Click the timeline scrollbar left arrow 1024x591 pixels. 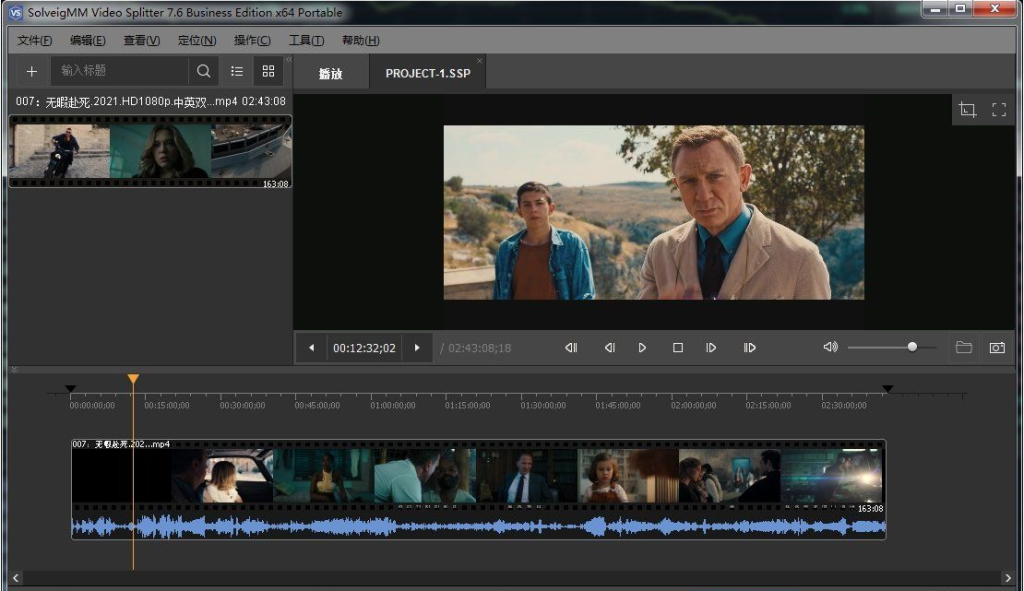click(x=16, y=578)
